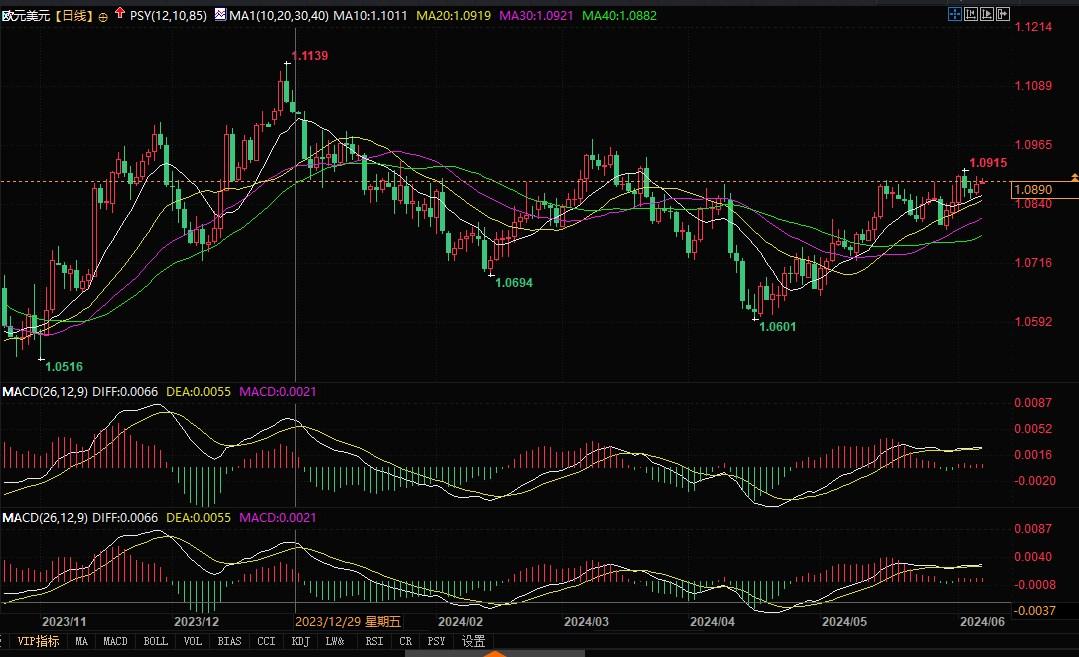This screenshot has height=657, width=1079.
Task: Click upper panel DEA:0.0055 value
Action: point(199,391)
